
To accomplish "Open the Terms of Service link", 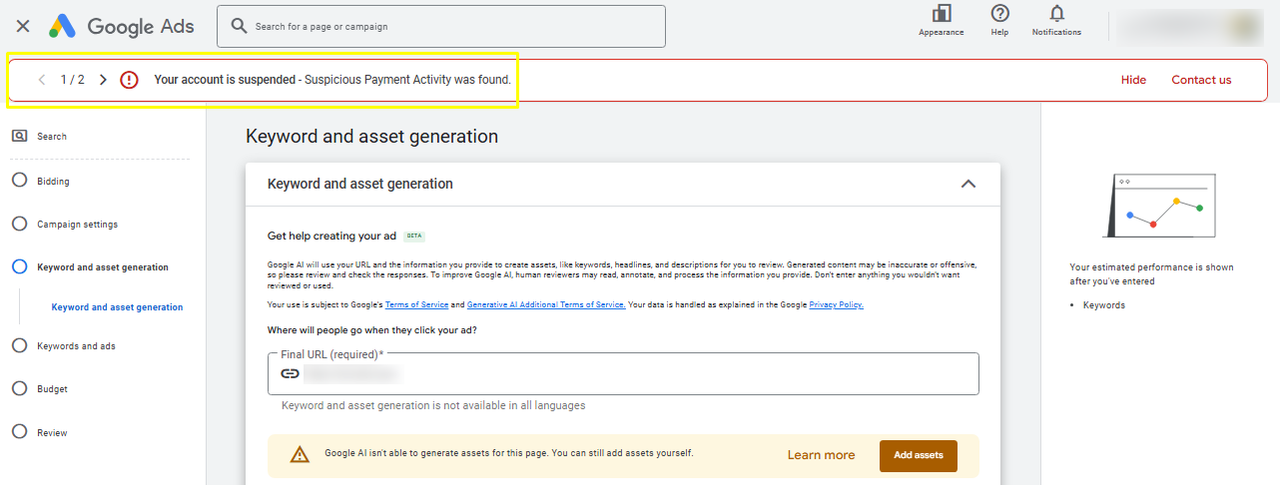I will pyautogui.click(x=417, y=305).
